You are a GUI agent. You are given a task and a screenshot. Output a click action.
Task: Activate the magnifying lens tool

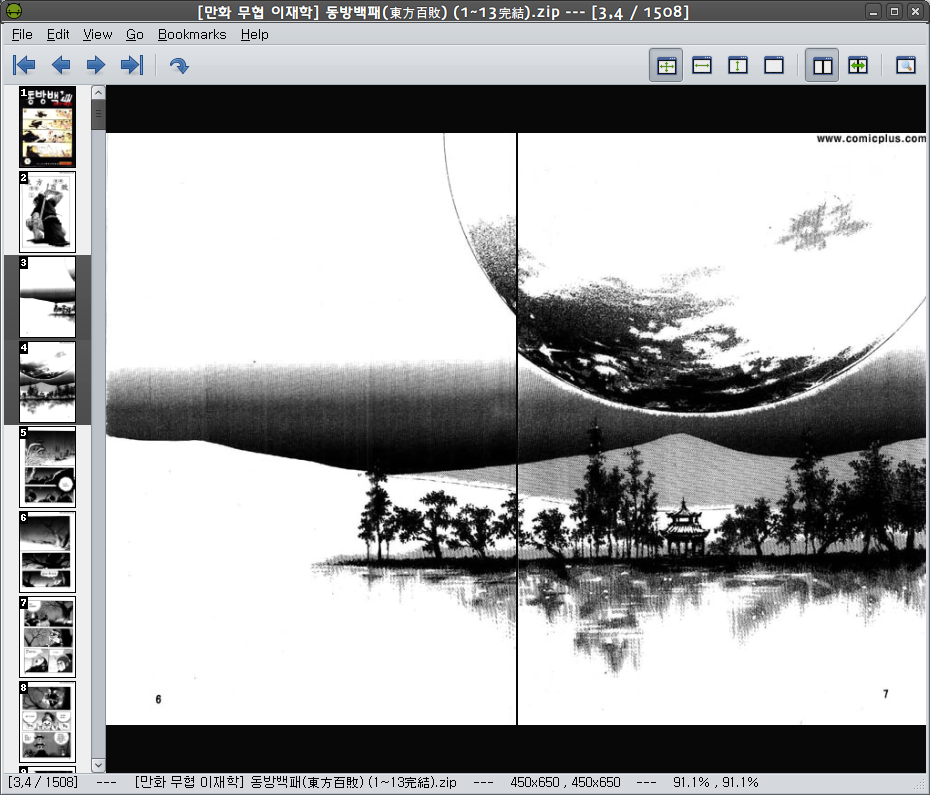pos(906,65)
